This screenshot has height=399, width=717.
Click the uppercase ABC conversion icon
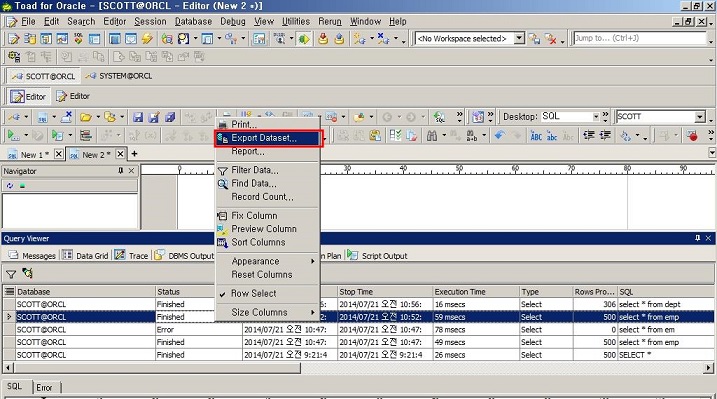(536, 135)
